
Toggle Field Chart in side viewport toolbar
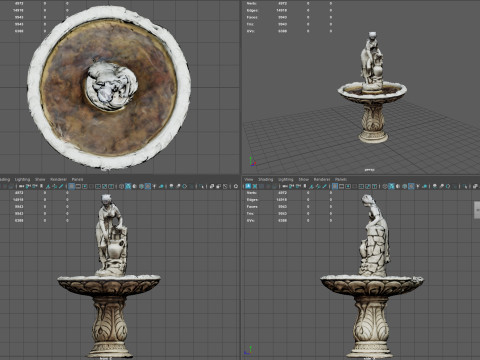(x=361, y=186)
